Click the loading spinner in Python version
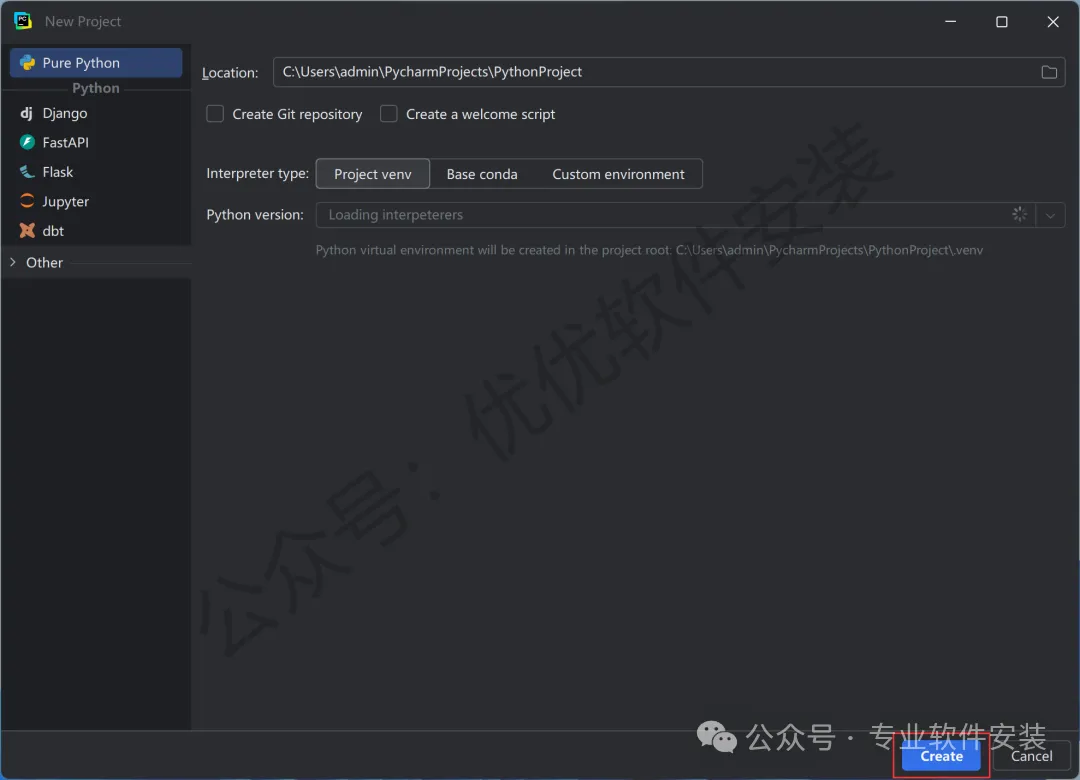 [x=1019, y=214]
